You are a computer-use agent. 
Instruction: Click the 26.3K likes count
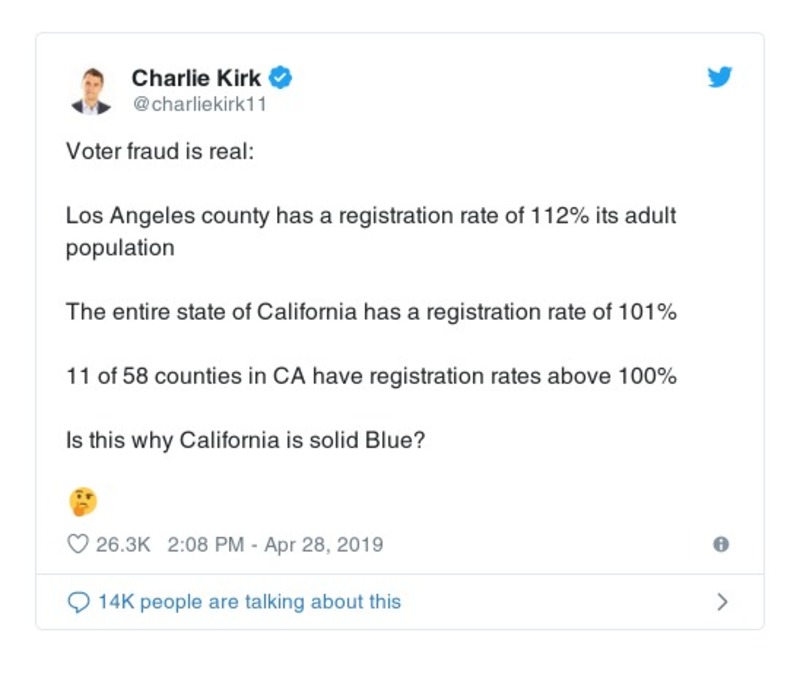(x=122, y=545)
